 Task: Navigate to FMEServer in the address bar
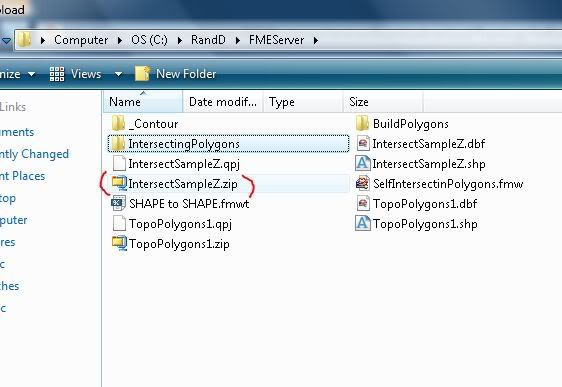coord(277,40)
